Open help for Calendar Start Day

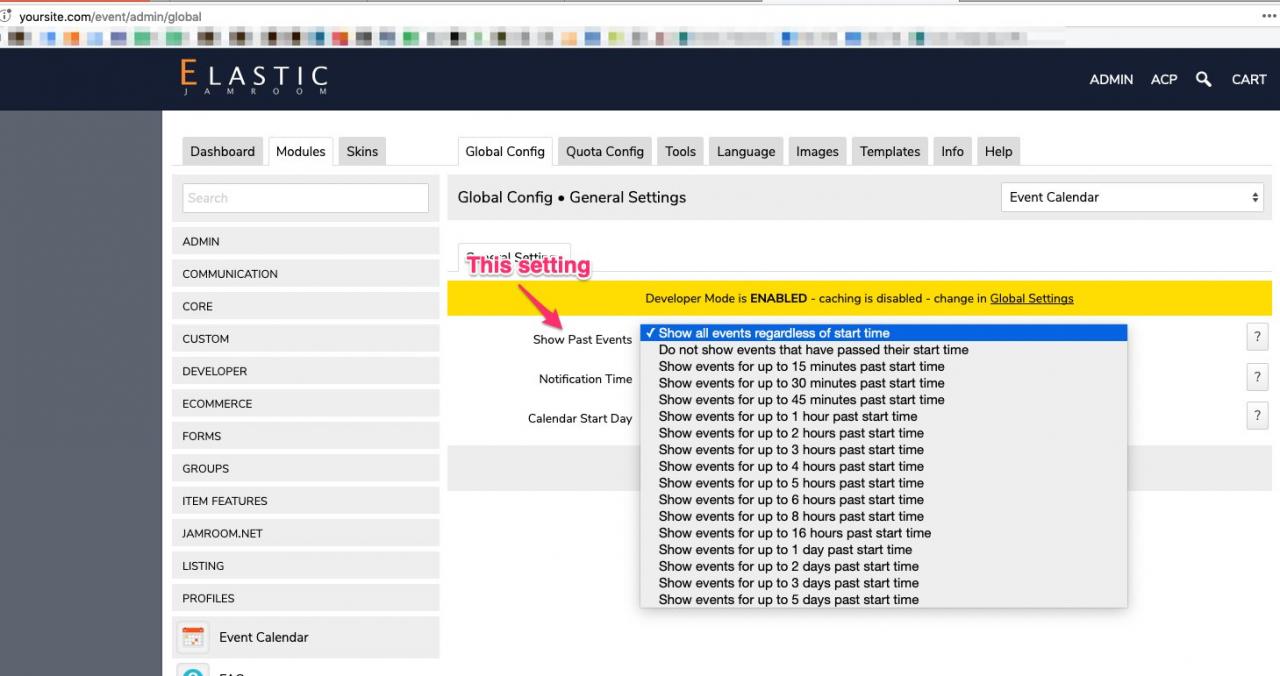coord(1257,416)
